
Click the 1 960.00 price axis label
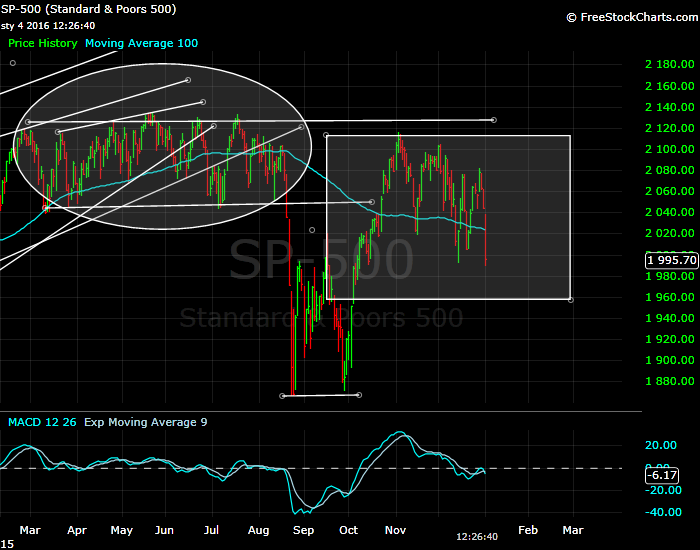click(670, 297)
